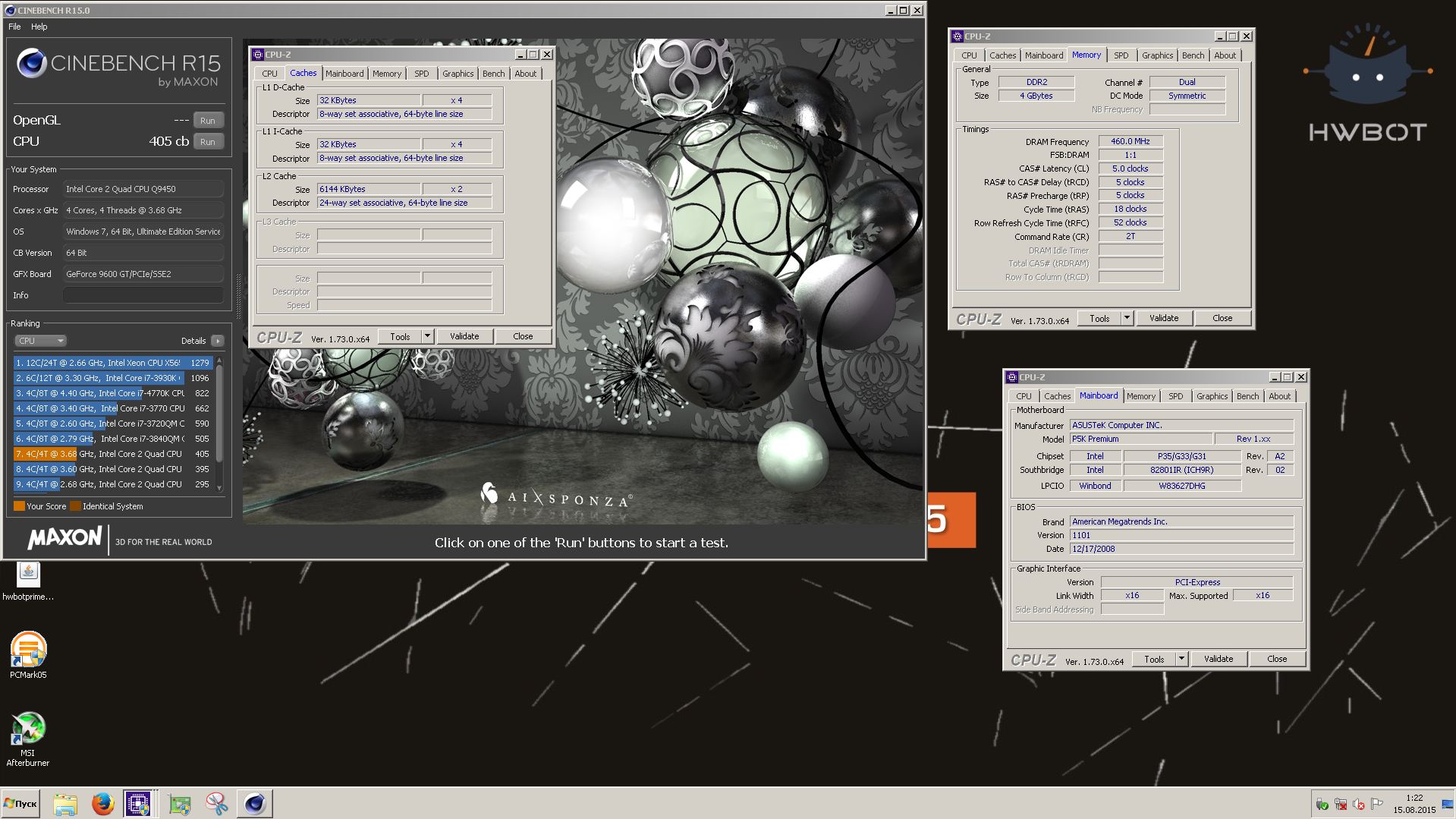Screen dimensions: 1456x819
Task: Click the mainboard Model value P5K Premium
Action: (1140, 439)
